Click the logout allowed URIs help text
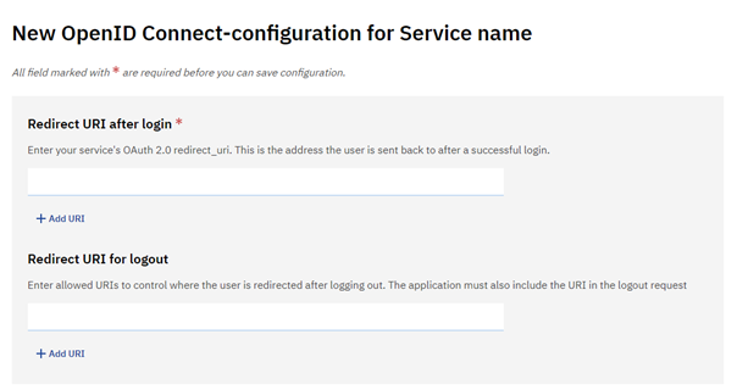 pos(357,285)
